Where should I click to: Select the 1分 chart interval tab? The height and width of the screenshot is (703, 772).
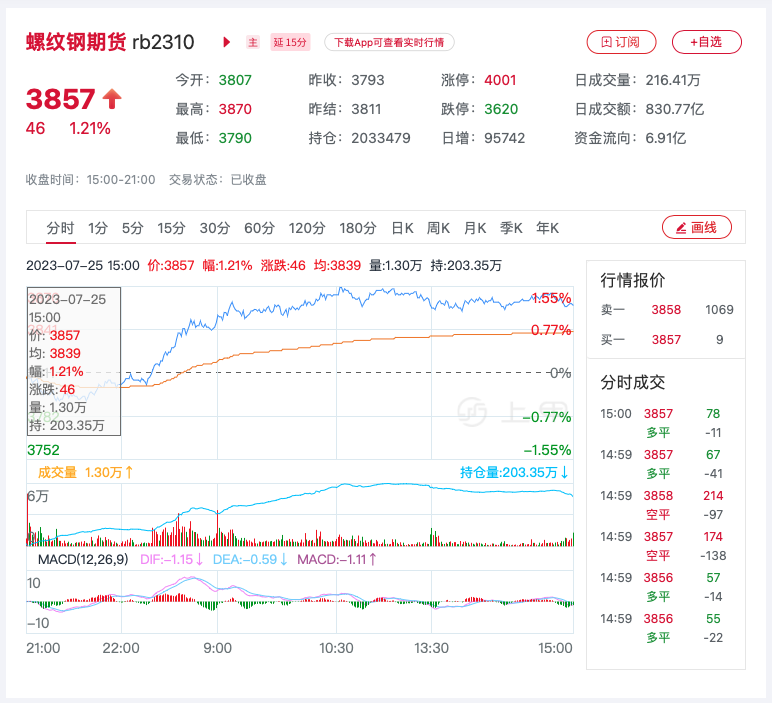pos(98,228)
